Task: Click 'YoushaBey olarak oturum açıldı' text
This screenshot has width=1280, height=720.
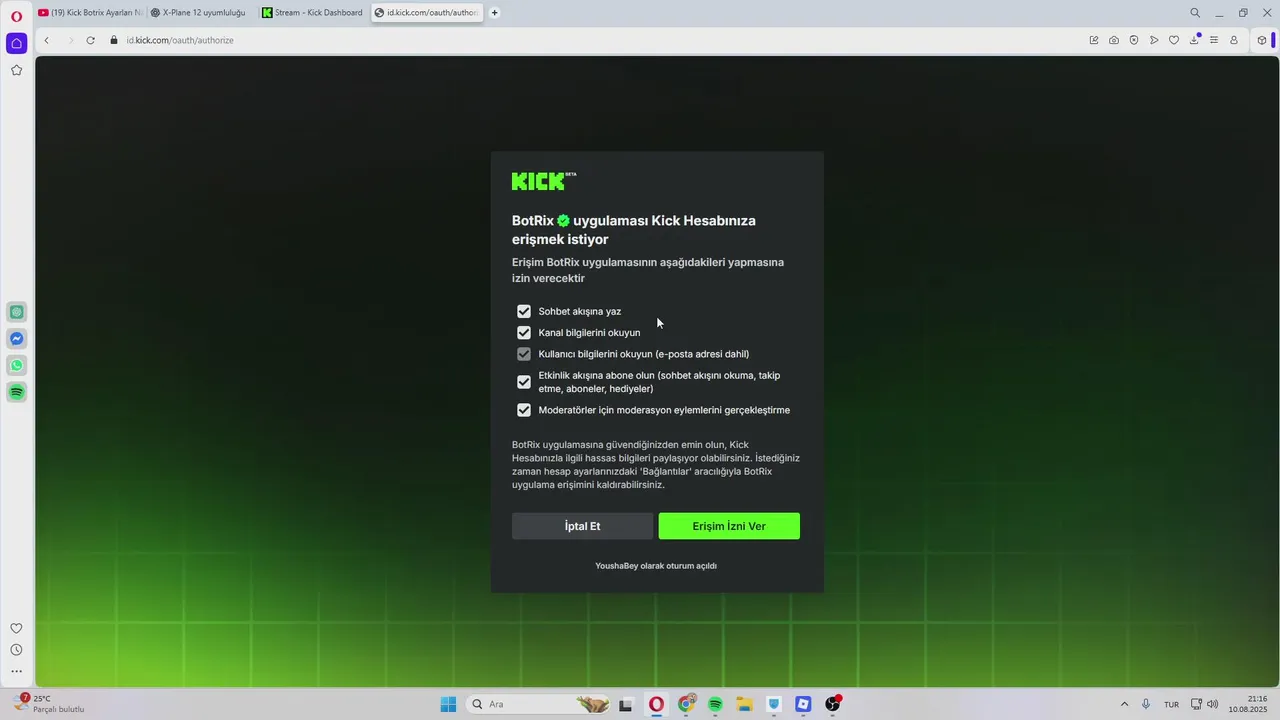Action: [x=656, y=566]
